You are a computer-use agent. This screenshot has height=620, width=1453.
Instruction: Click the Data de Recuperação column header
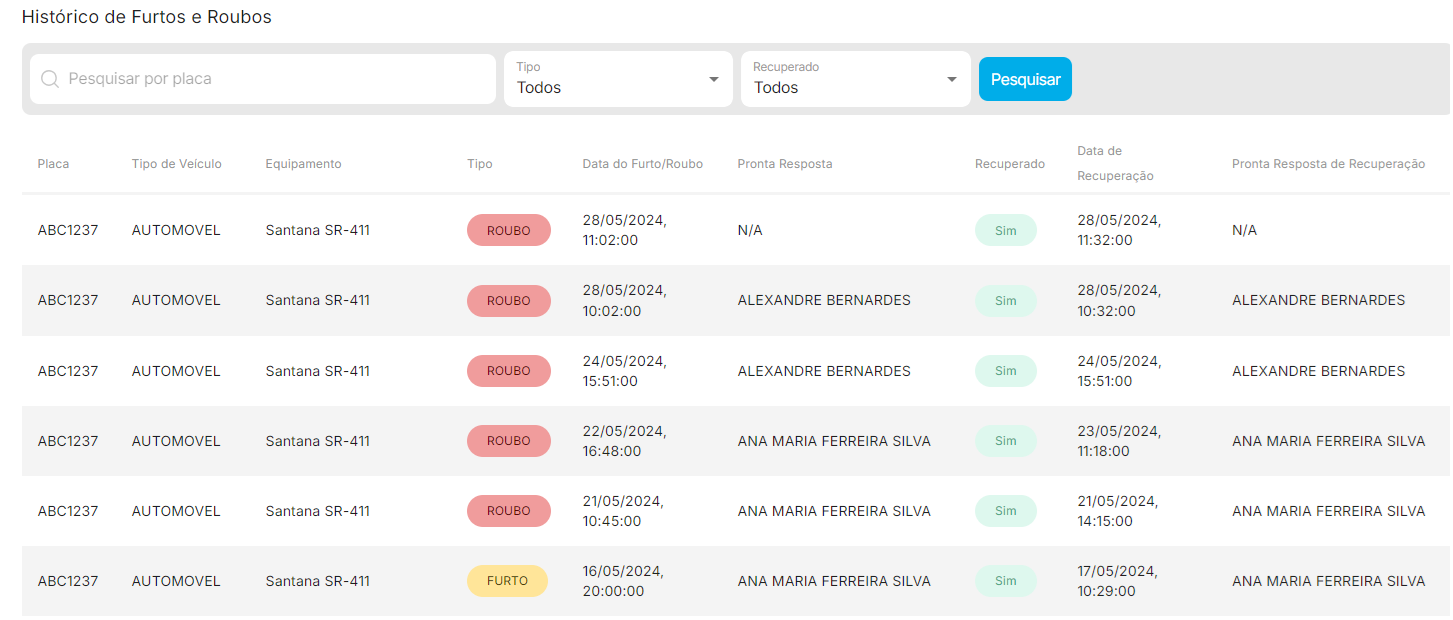click(1115, 163)
